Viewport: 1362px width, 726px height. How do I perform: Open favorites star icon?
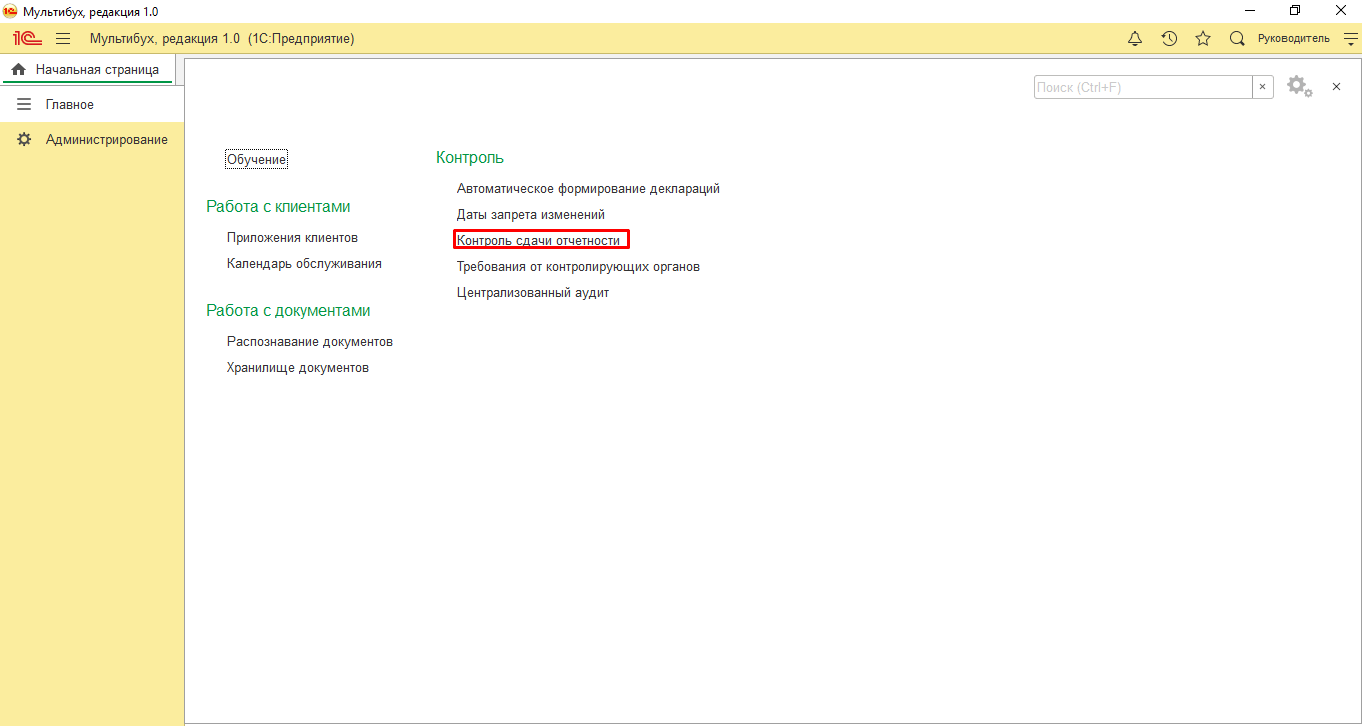pyautogui.click(x=1203, y=38)
